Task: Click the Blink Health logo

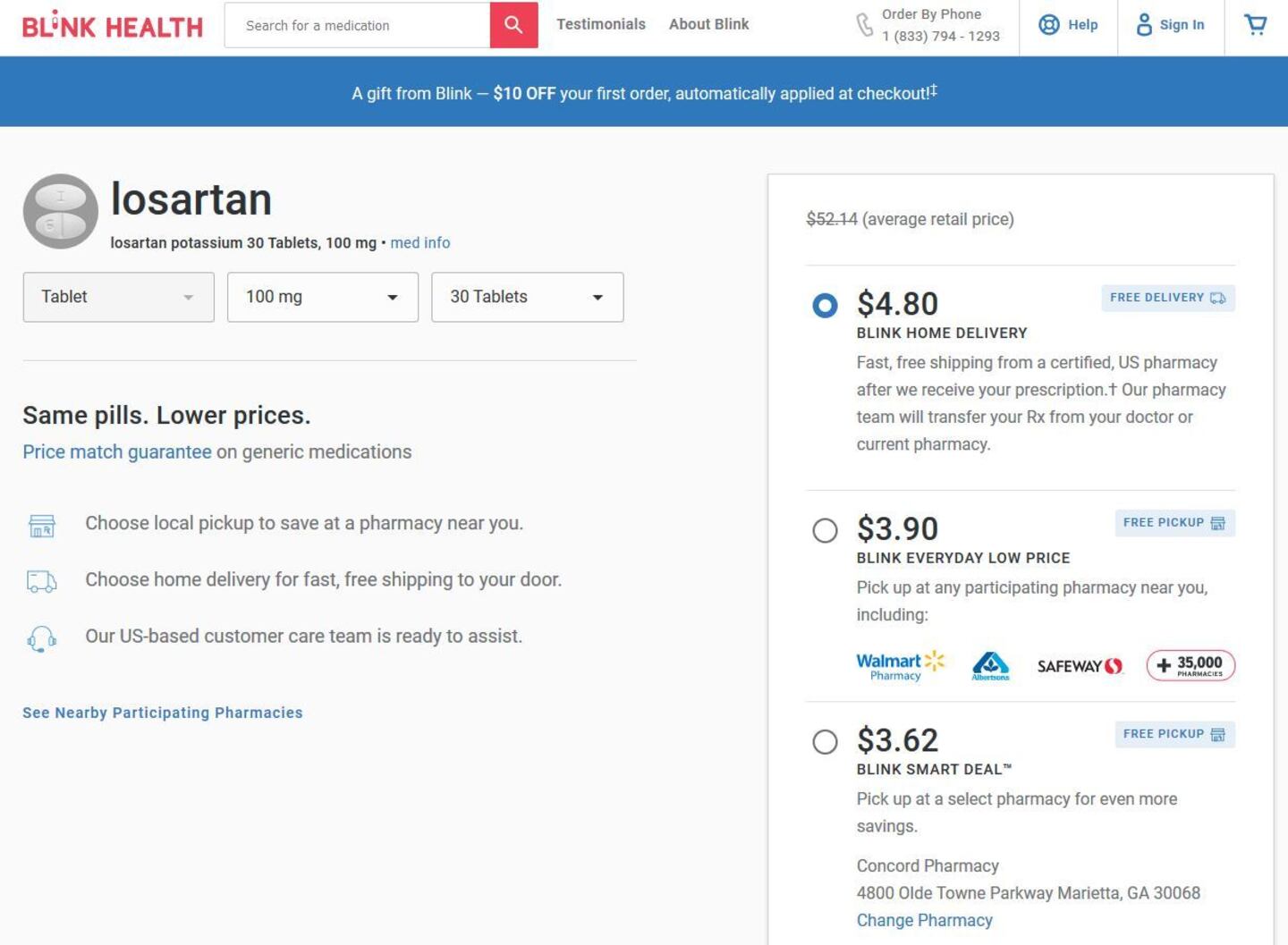Action: [113, 26]
